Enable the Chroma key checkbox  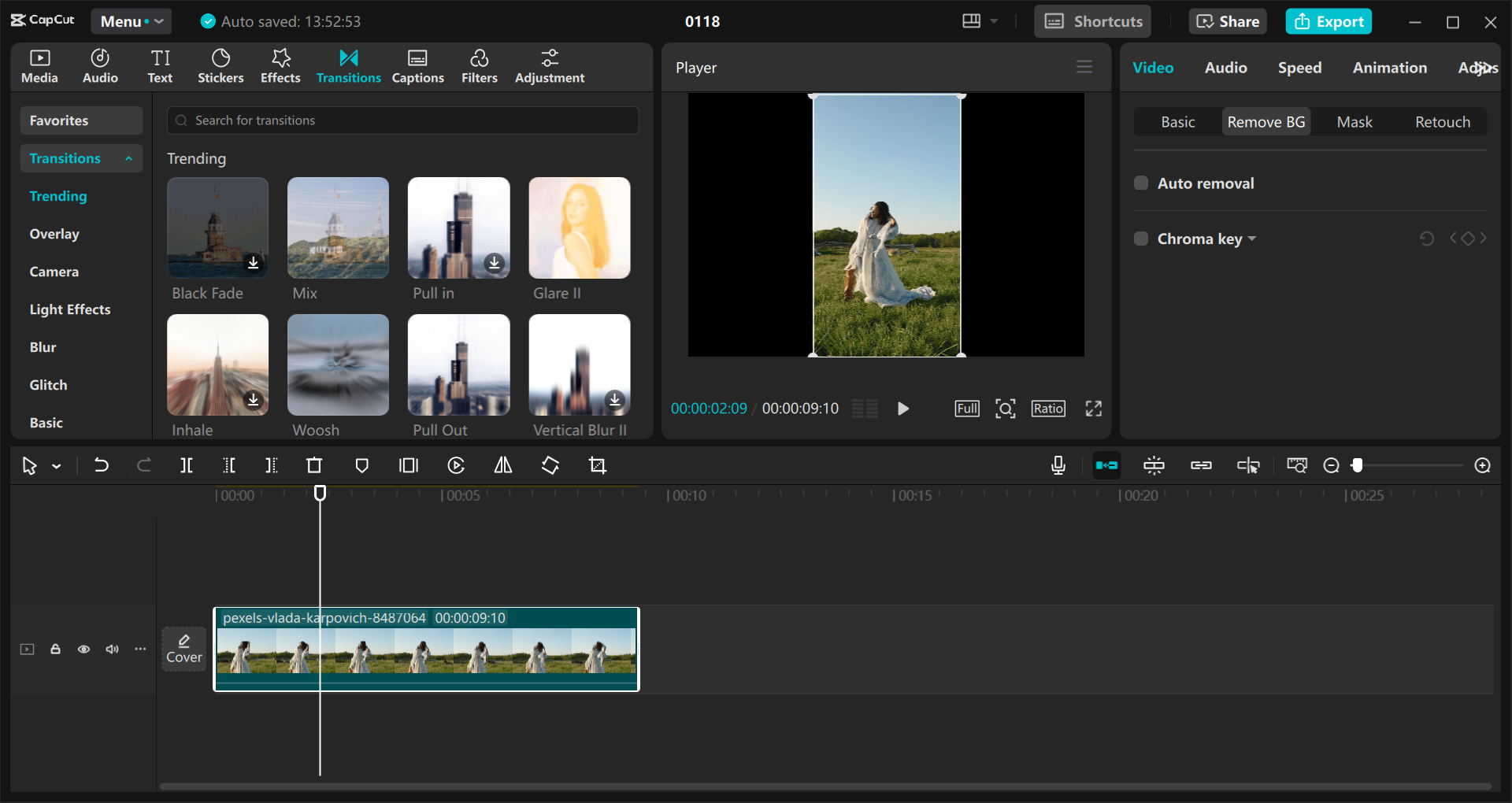[x=1141, y=239]
